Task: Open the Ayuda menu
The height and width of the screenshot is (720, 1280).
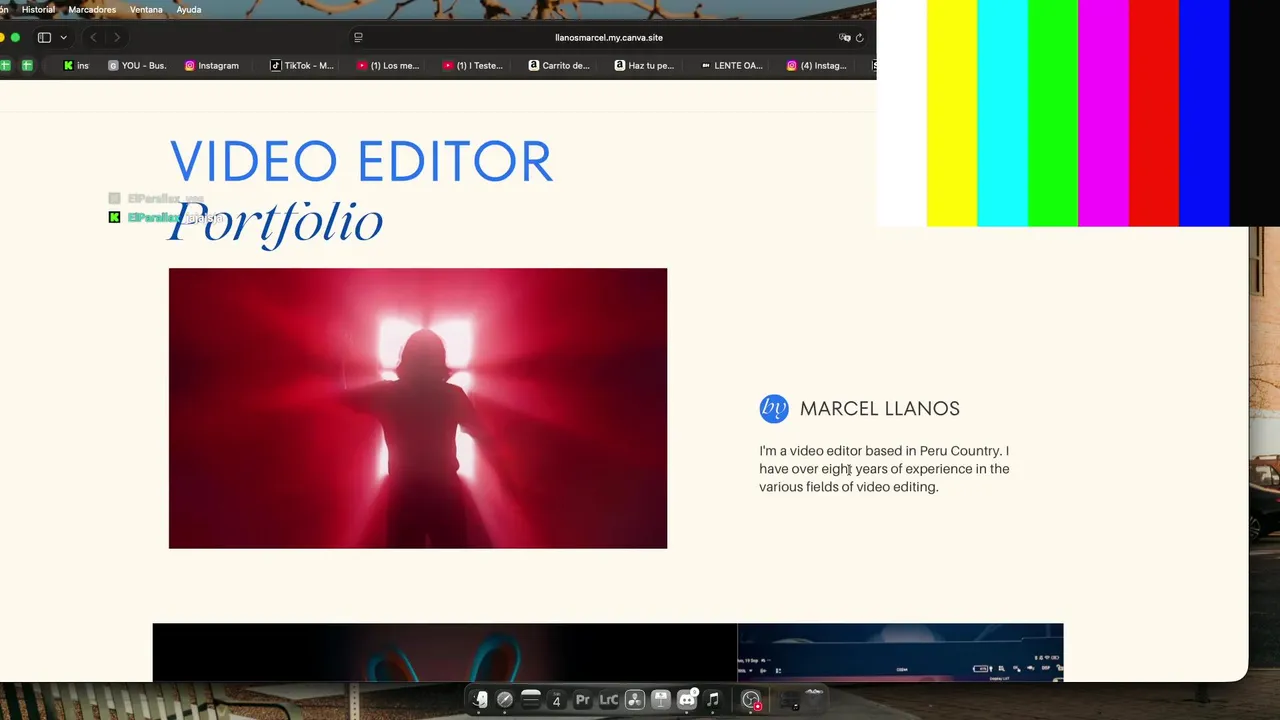Action: [189, 10]
